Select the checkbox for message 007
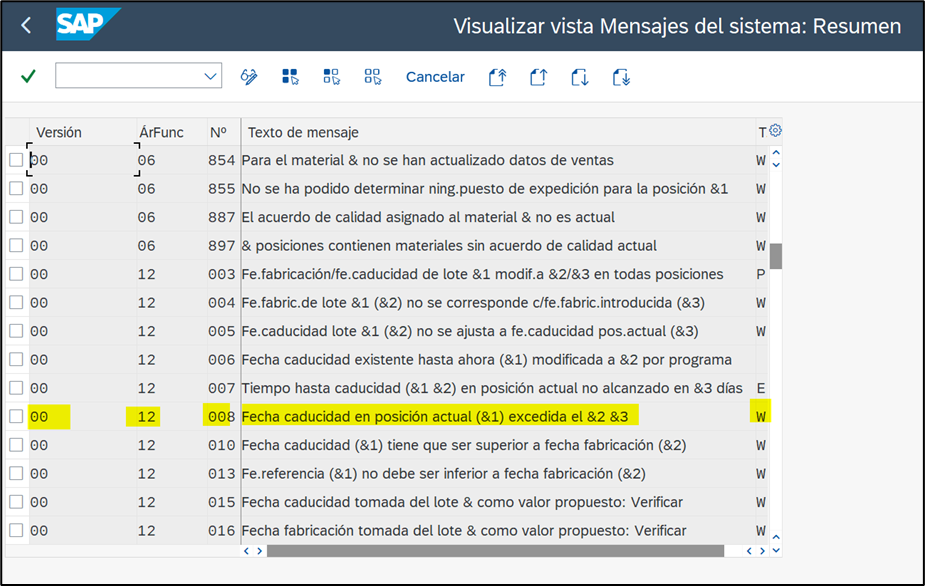The width and height of the screenshot is (925, 586). point(16,388)
